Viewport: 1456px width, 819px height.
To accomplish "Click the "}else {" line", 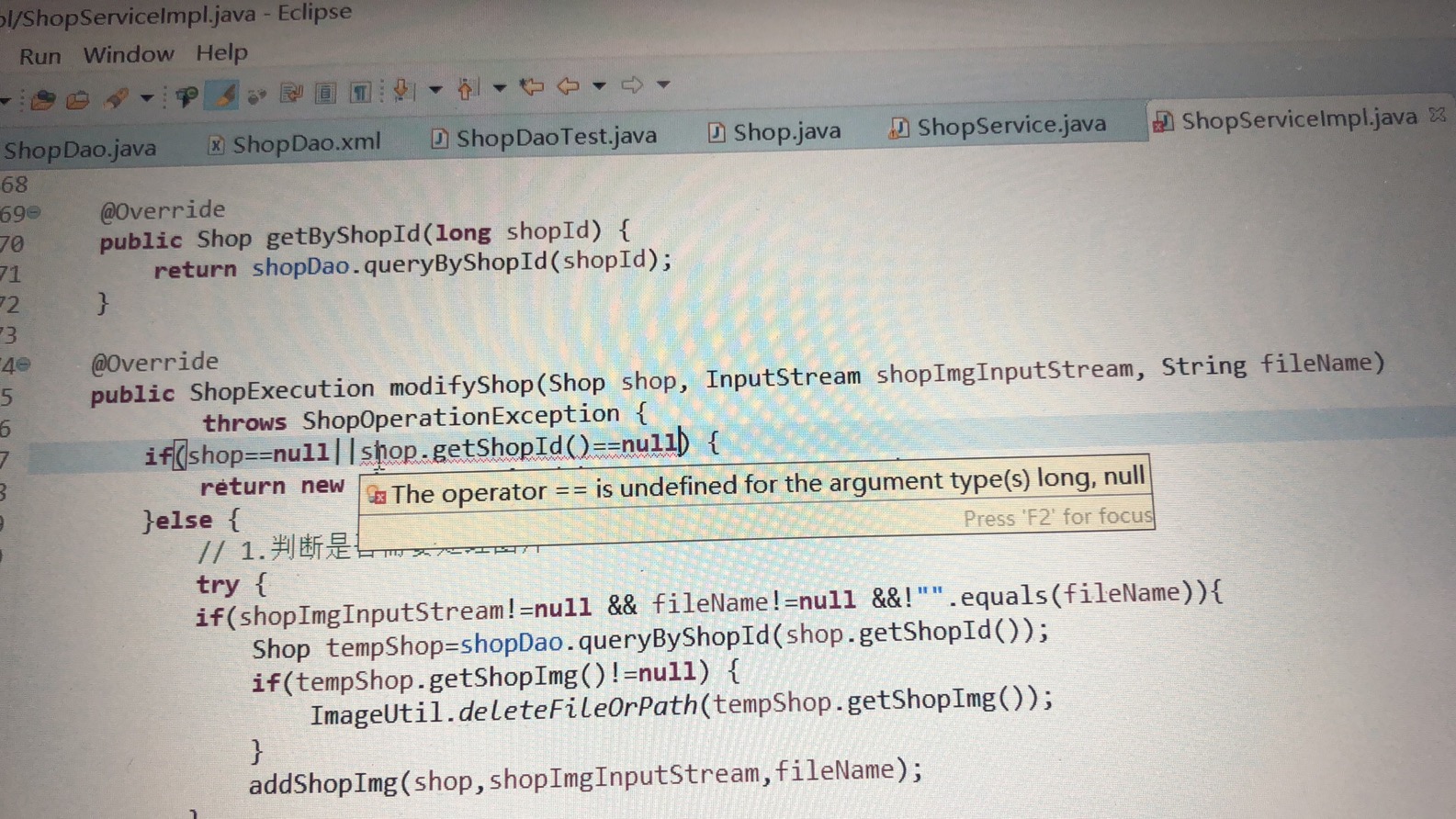I will [191, 521].
